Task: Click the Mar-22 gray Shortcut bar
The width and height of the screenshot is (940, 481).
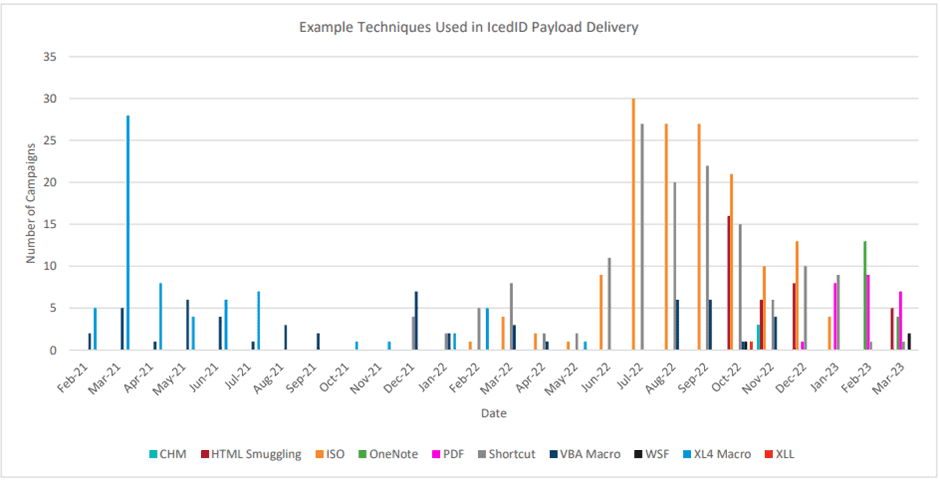Action: [x=511, y=317]
